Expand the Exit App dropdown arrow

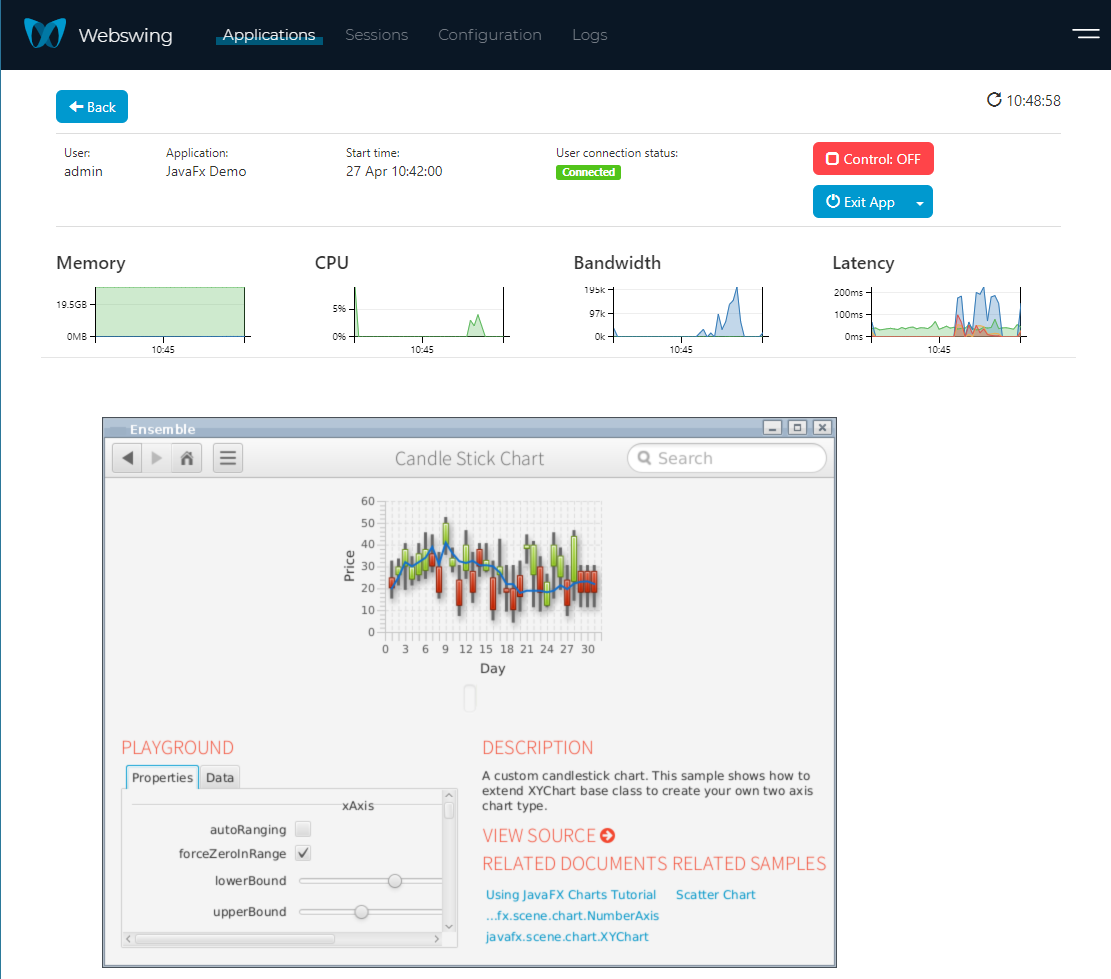coord(920,203)
